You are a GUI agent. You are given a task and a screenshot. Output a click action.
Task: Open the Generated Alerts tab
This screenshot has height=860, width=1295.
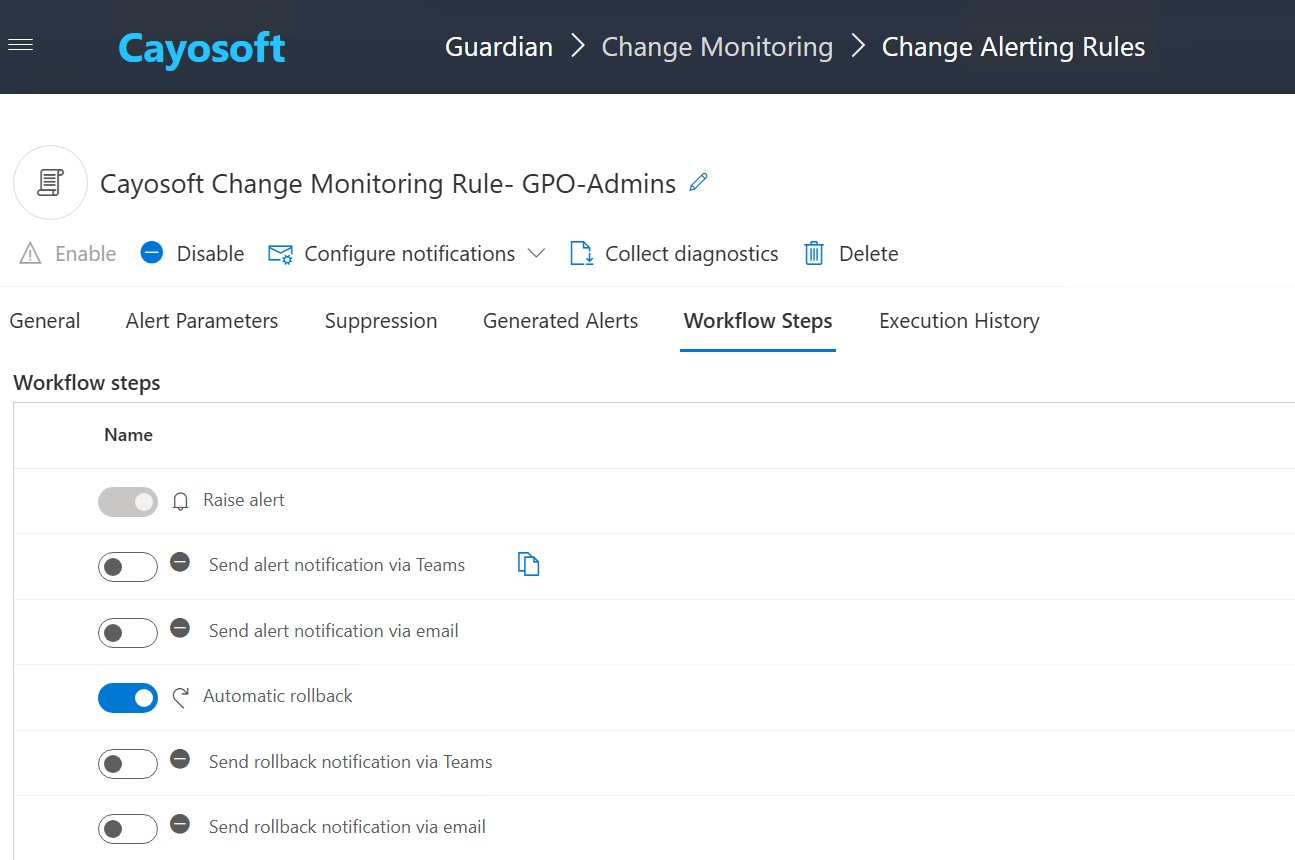click(560, 321)
